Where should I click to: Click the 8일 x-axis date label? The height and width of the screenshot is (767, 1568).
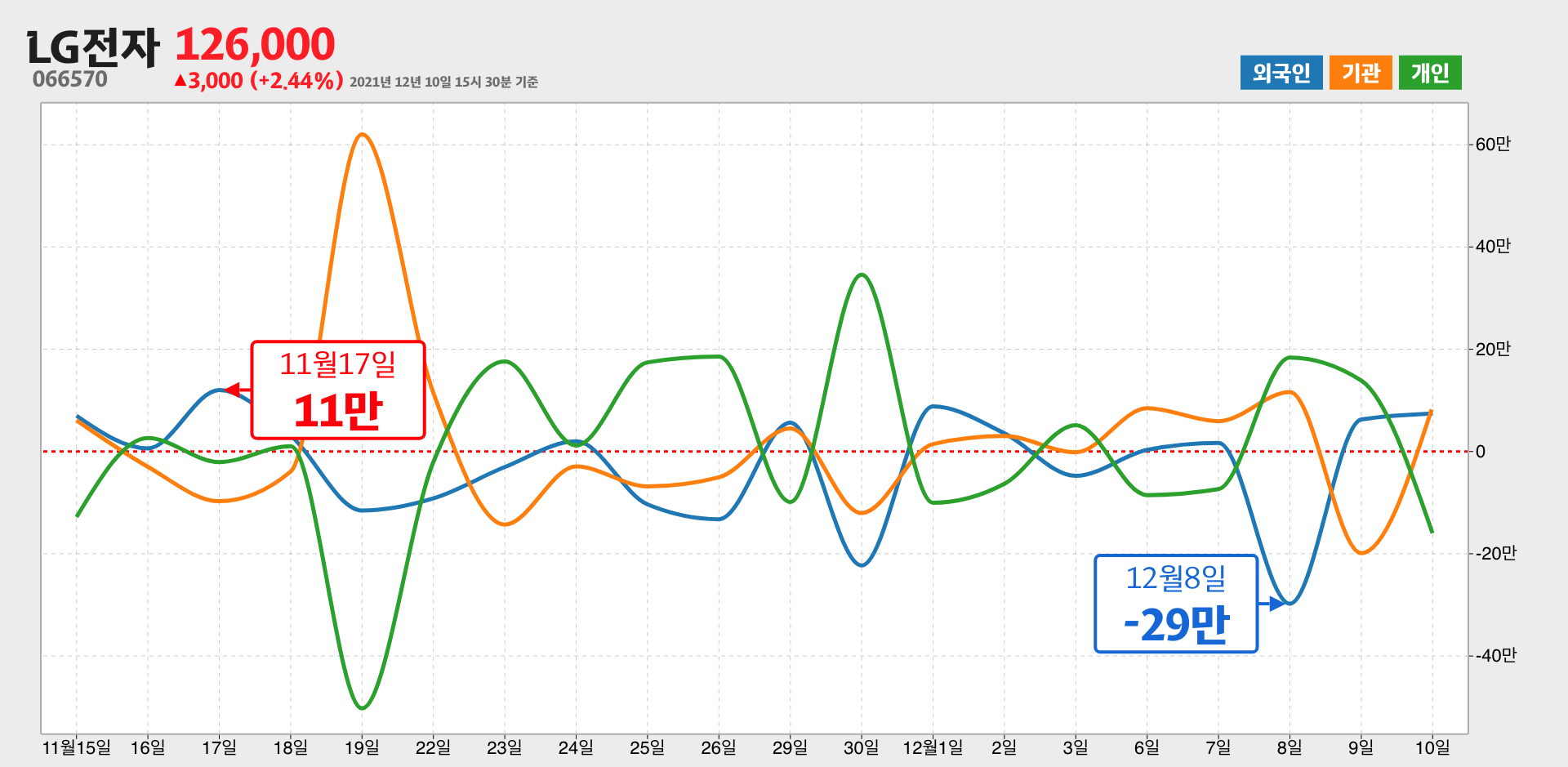(1290, 747)
